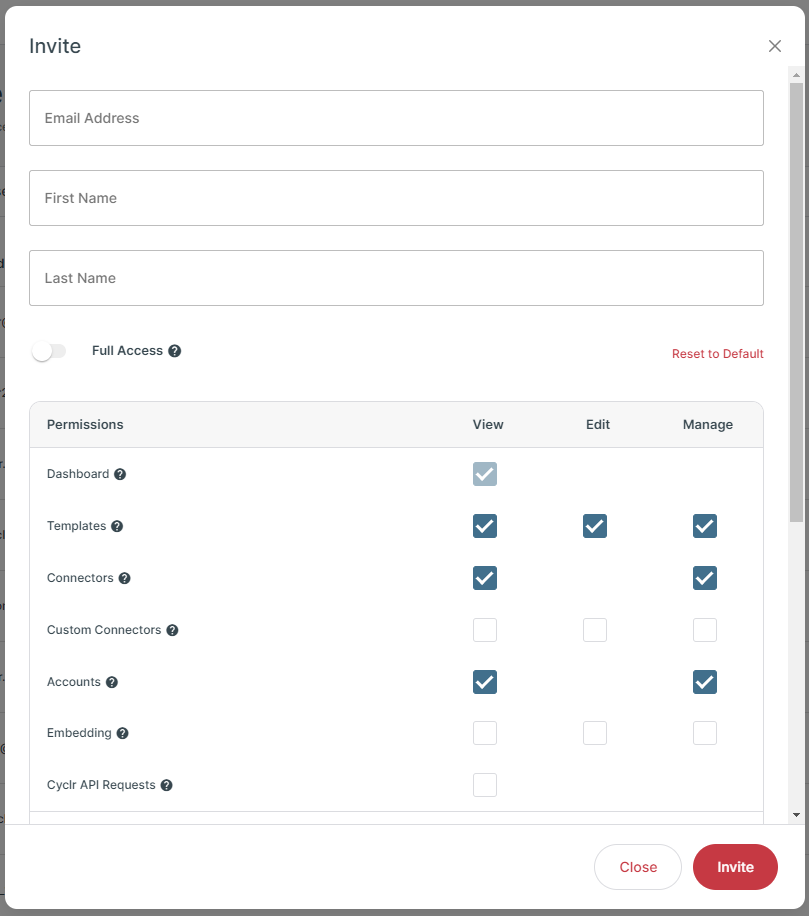Focus the Email Address input field

coord(396,118)
